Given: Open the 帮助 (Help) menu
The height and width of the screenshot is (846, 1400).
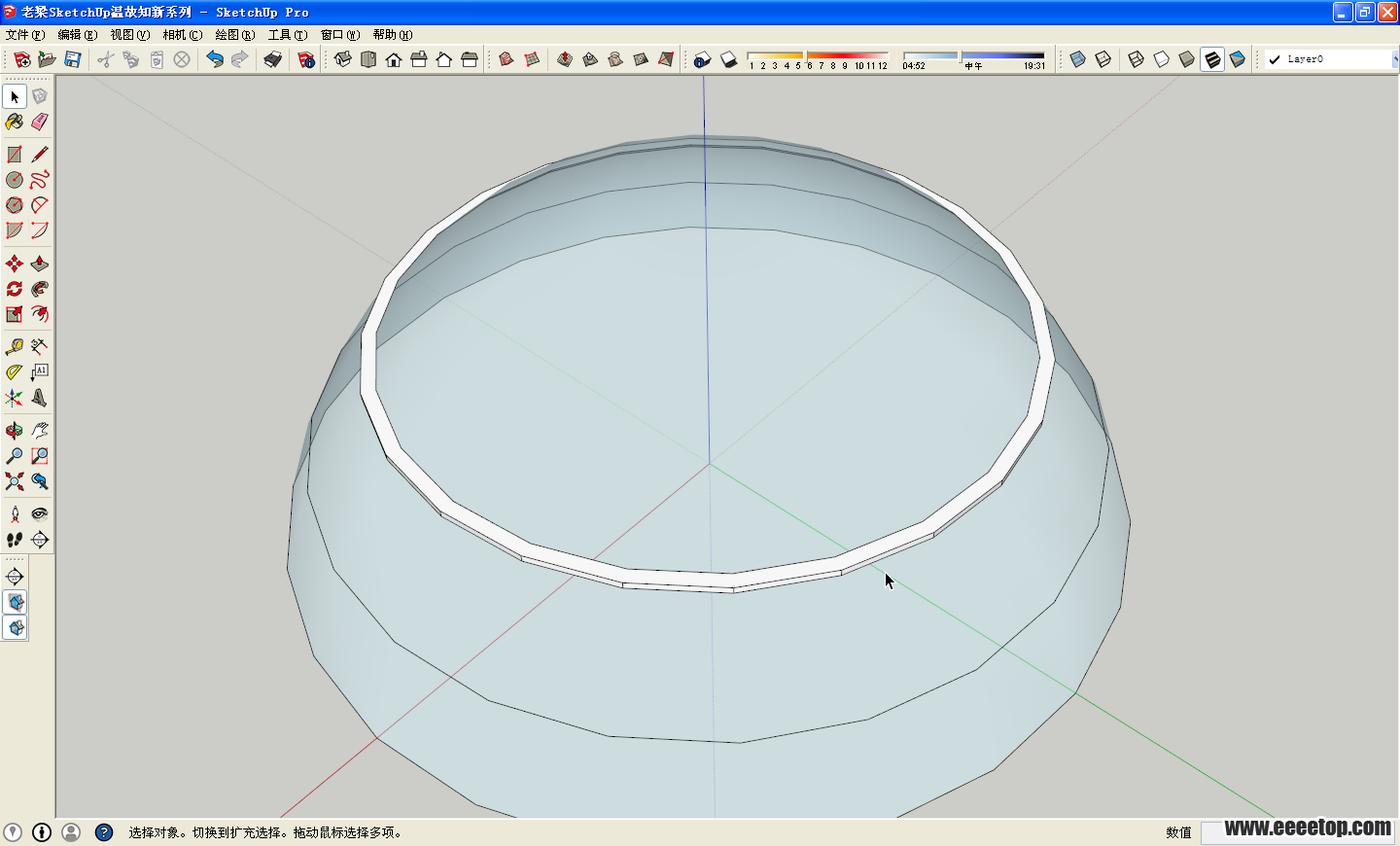Looking at the screenshot, I should click(392, 35).
